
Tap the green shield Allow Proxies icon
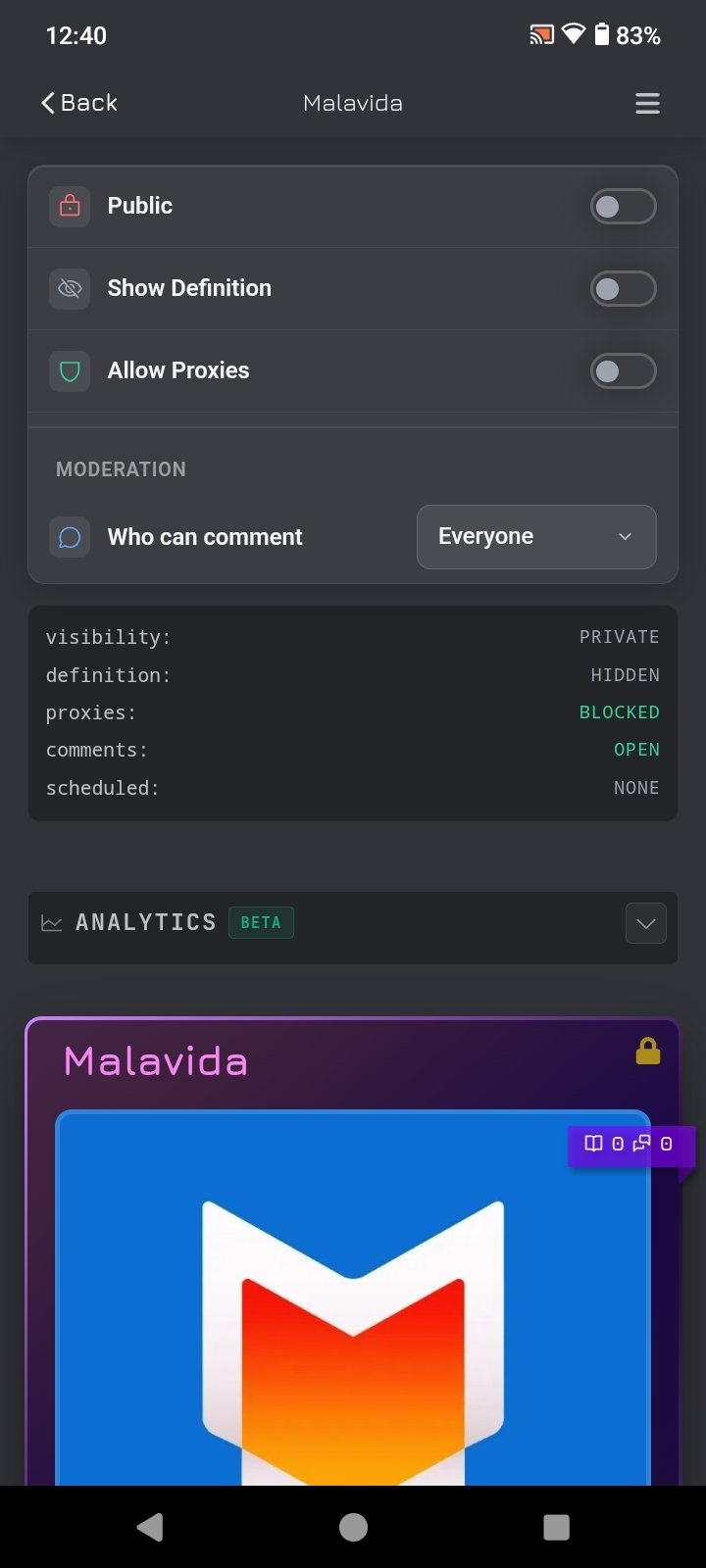tap(70, 370)
